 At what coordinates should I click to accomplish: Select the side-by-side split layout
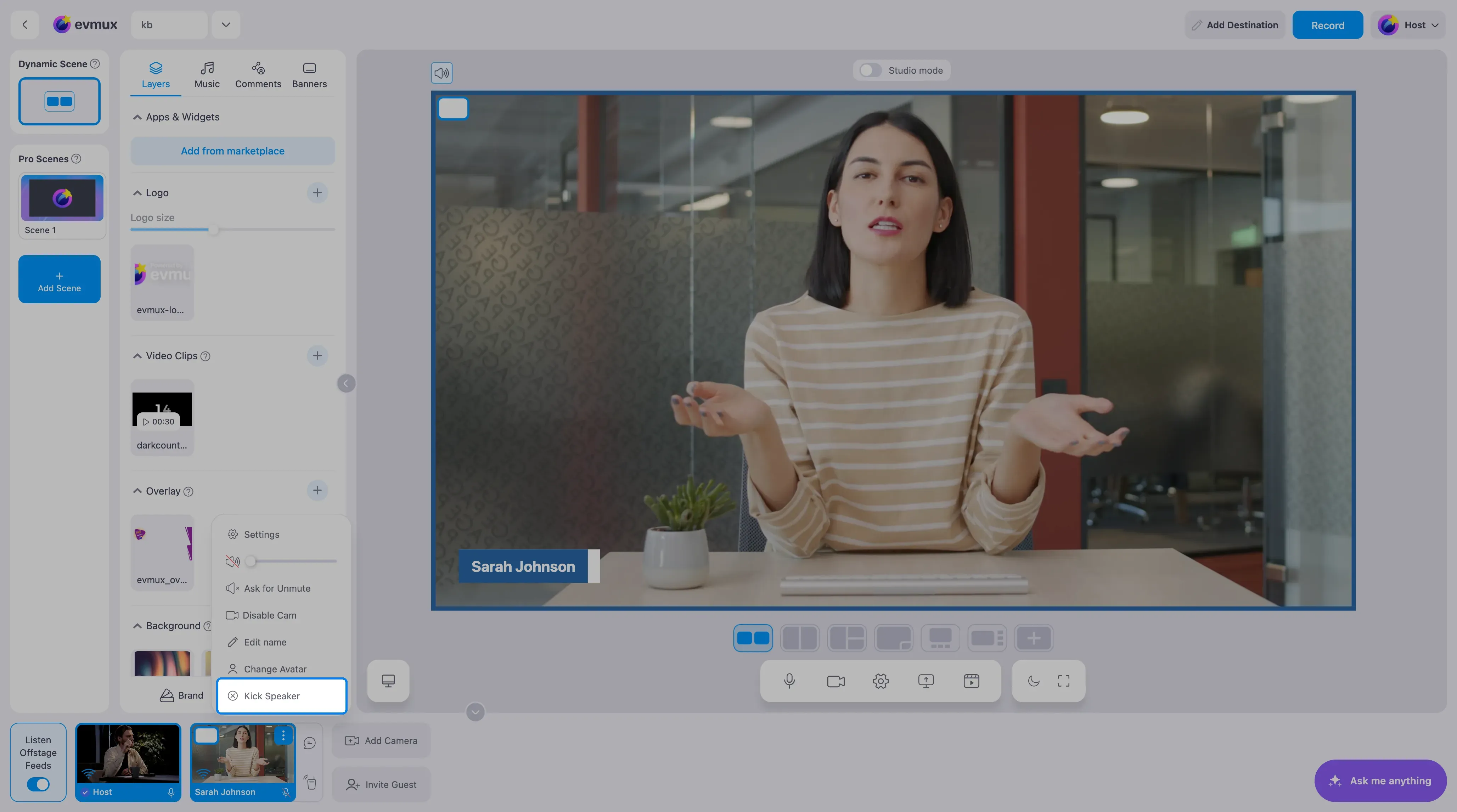point(800,638)
